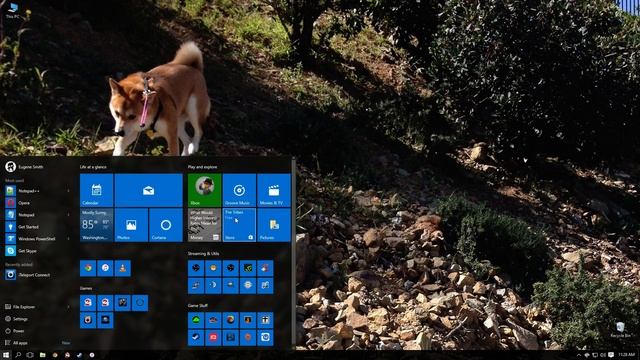
Task: Launch VLC cone tile
Action: (122, 268)
